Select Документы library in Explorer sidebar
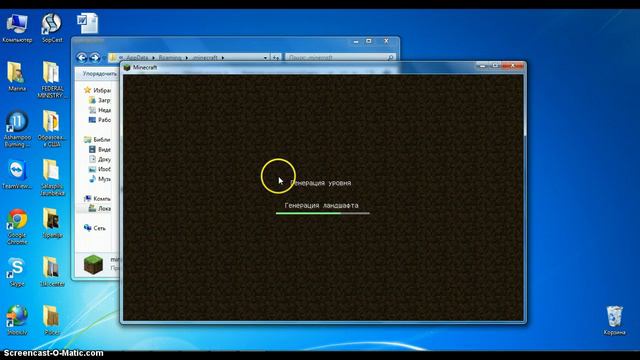The image size is (640, 360). (100, 159)
